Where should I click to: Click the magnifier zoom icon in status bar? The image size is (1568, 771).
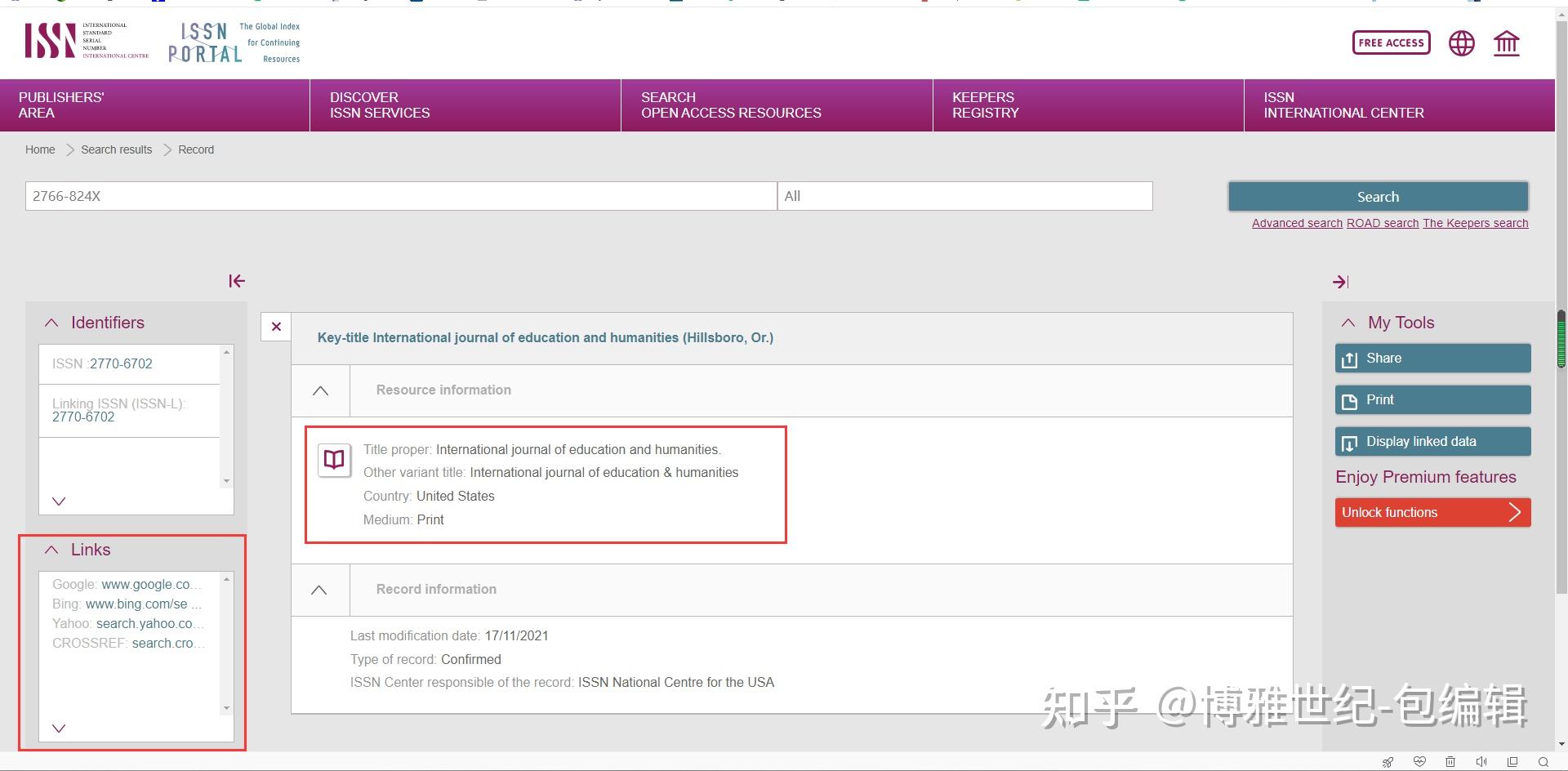1543,762
